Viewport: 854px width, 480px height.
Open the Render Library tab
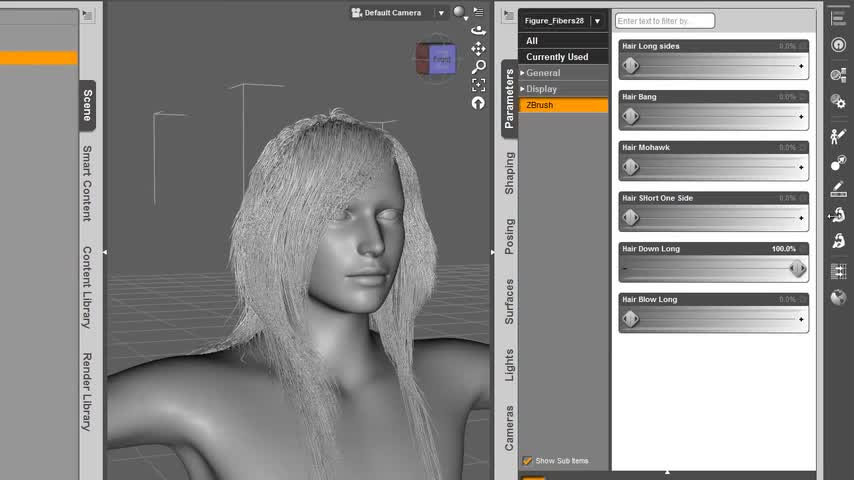pyautogui.click(x=87, y=392)
